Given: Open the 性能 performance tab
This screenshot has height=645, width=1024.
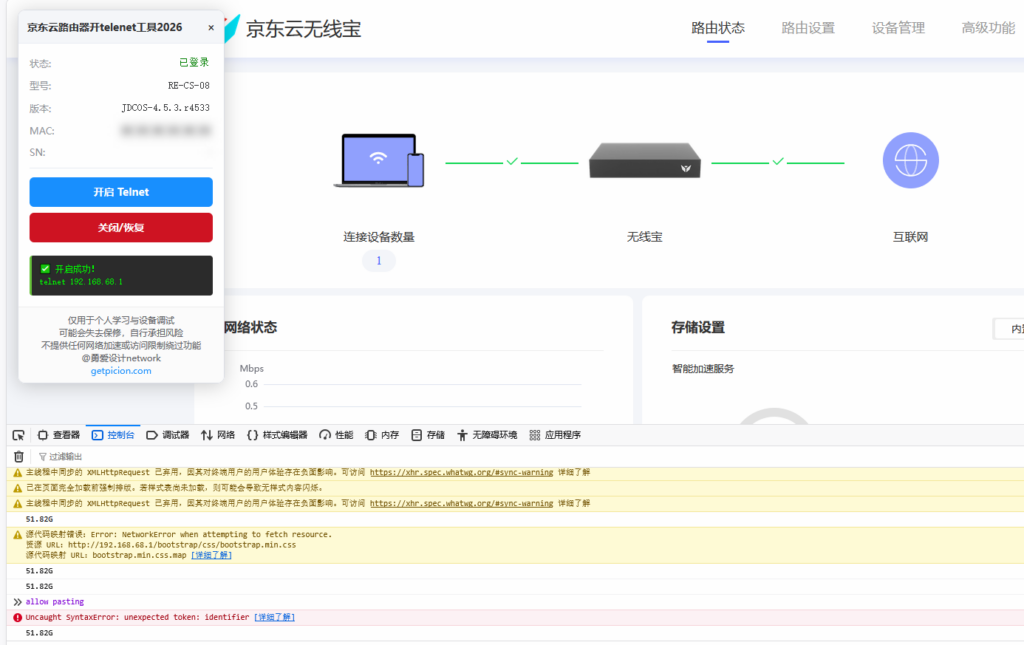Looking at the screenshot, I should (336, 435).
